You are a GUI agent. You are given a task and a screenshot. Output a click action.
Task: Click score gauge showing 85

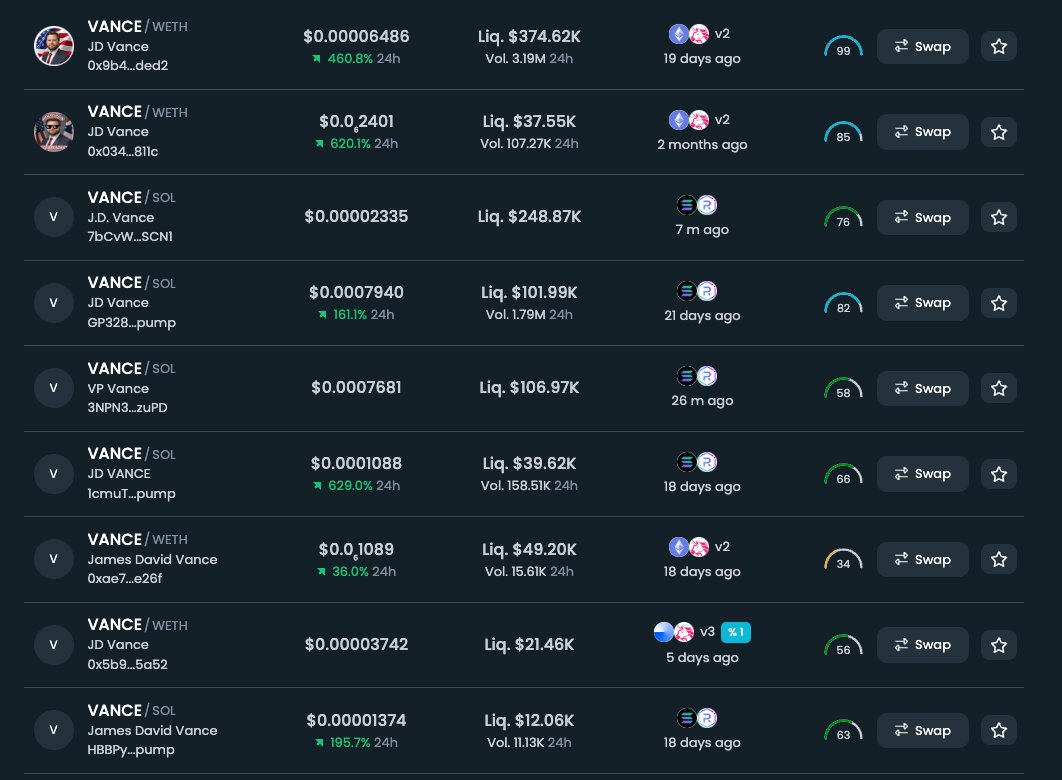pyautogui.click(x=843, y=133)
